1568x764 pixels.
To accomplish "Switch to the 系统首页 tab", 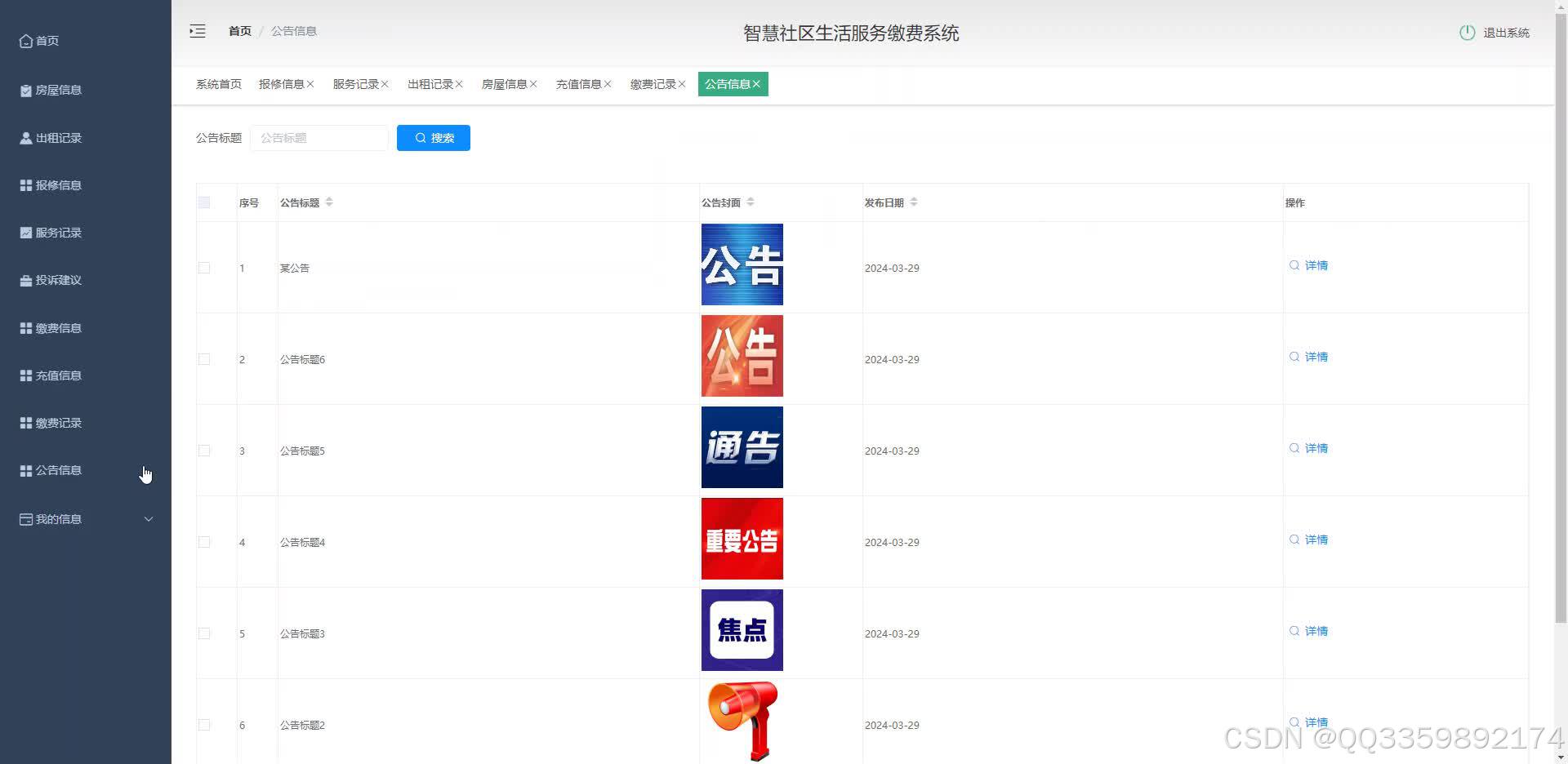I will pos(219,84).
